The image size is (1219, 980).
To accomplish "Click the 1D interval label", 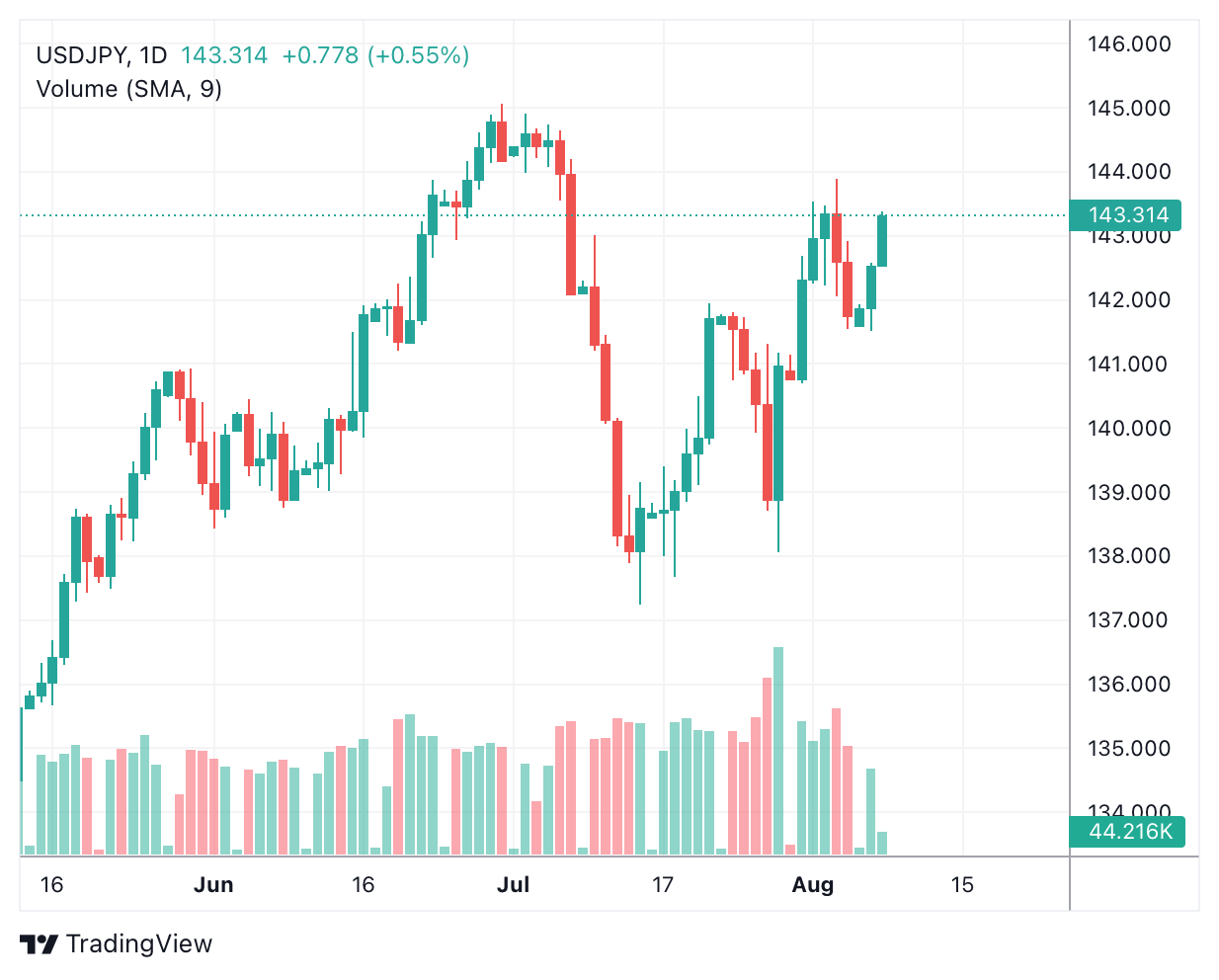I will point(153,55).
